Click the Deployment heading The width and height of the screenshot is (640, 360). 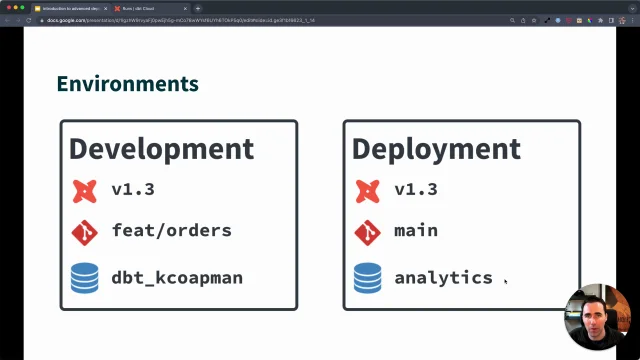click(436, 149)
